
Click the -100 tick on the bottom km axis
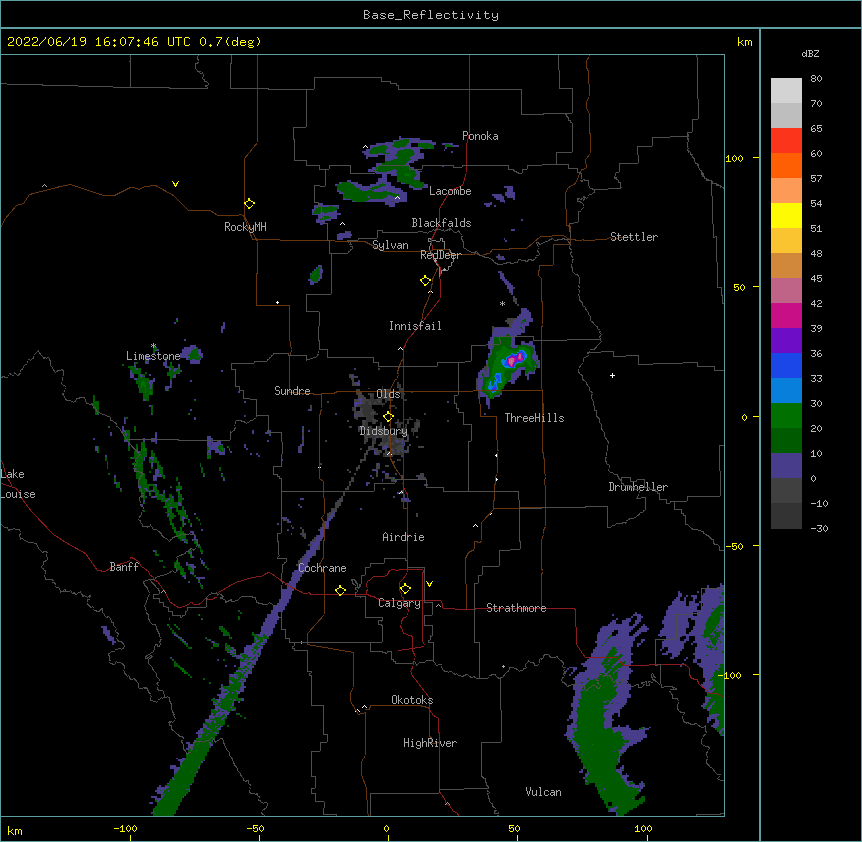[x=125, y=828]
